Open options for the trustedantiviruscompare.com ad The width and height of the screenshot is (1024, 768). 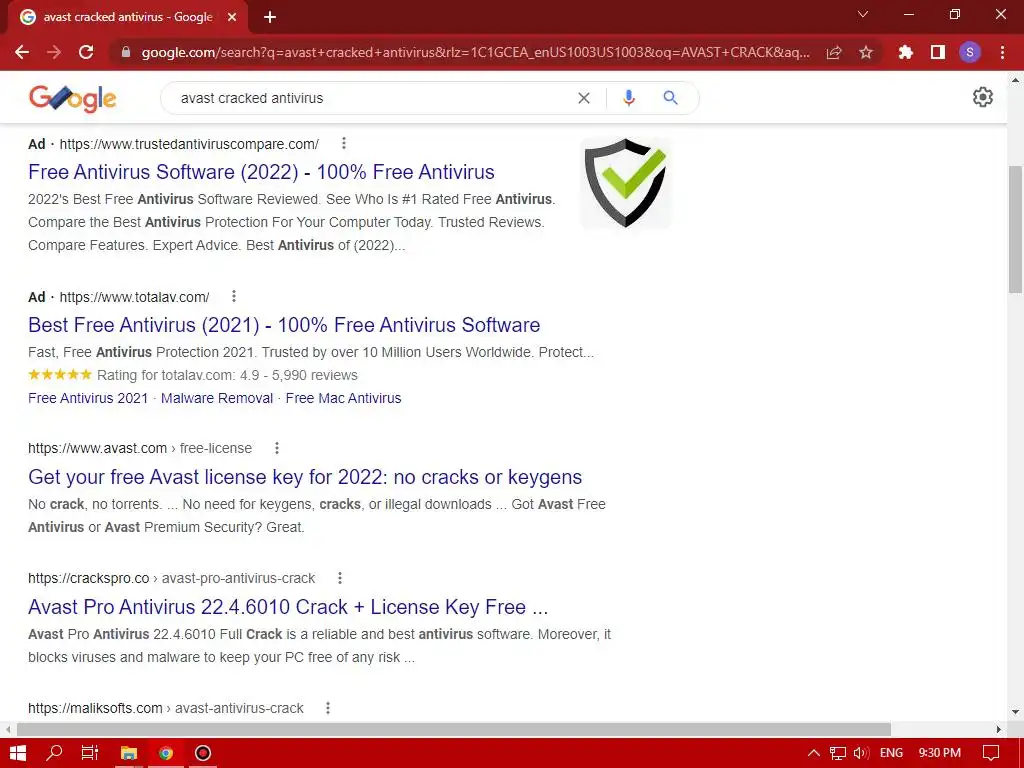coord(344,143)
